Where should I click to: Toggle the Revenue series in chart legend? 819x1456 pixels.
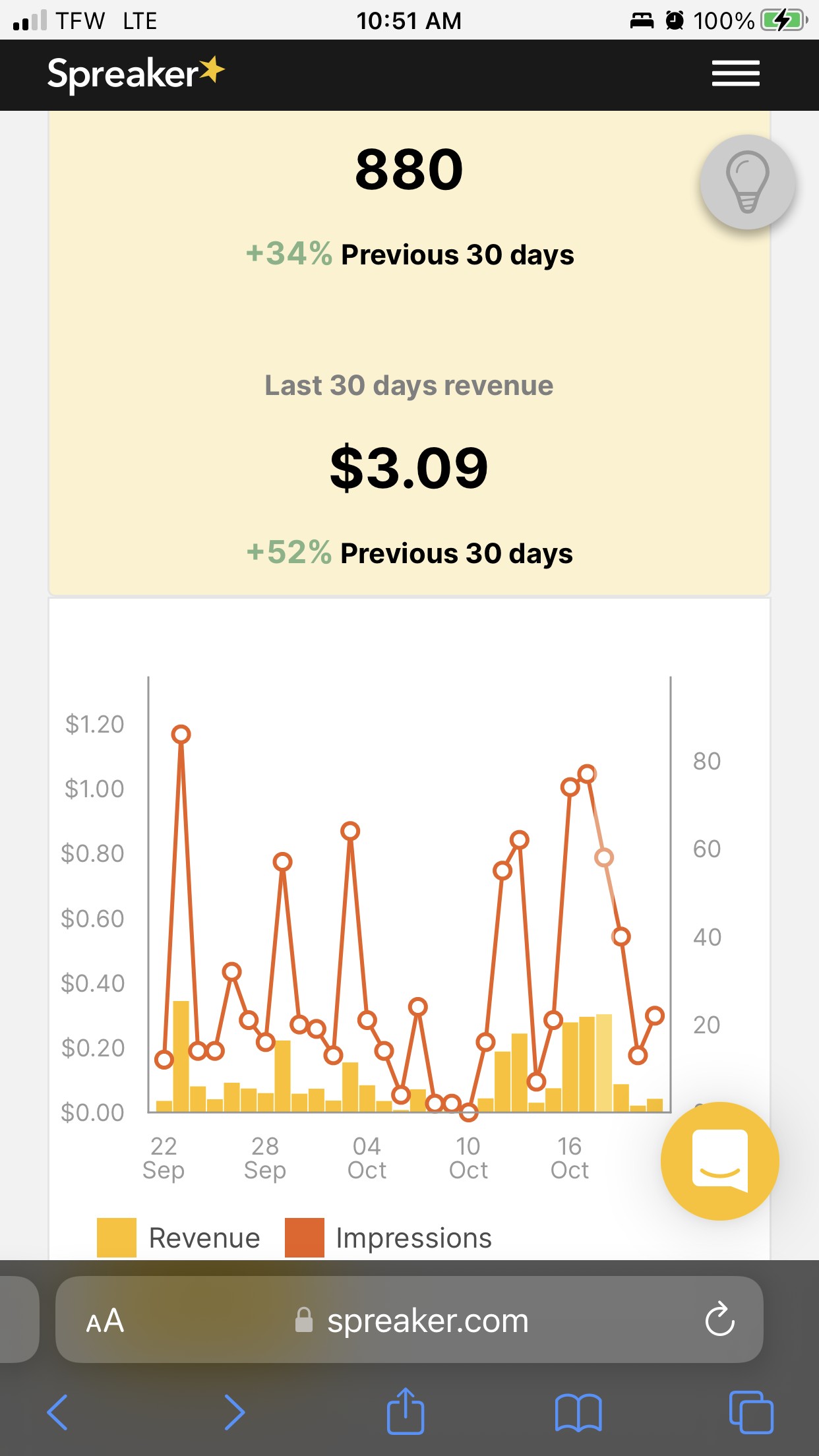click(x=204, y=1238)
